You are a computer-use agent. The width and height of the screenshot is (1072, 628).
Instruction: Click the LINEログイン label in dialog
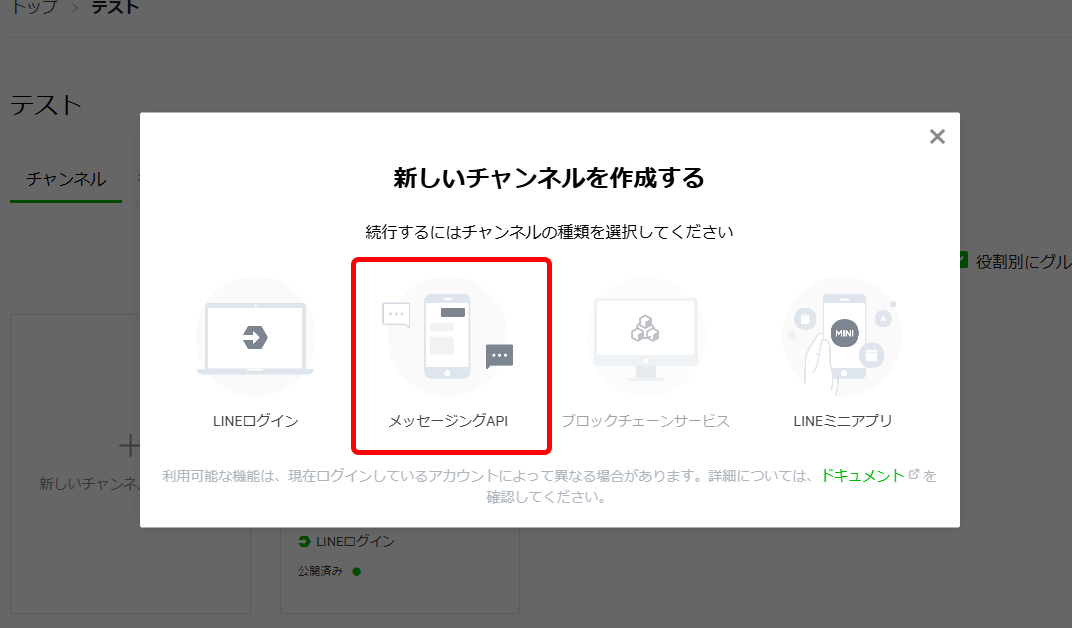point(255,421)
